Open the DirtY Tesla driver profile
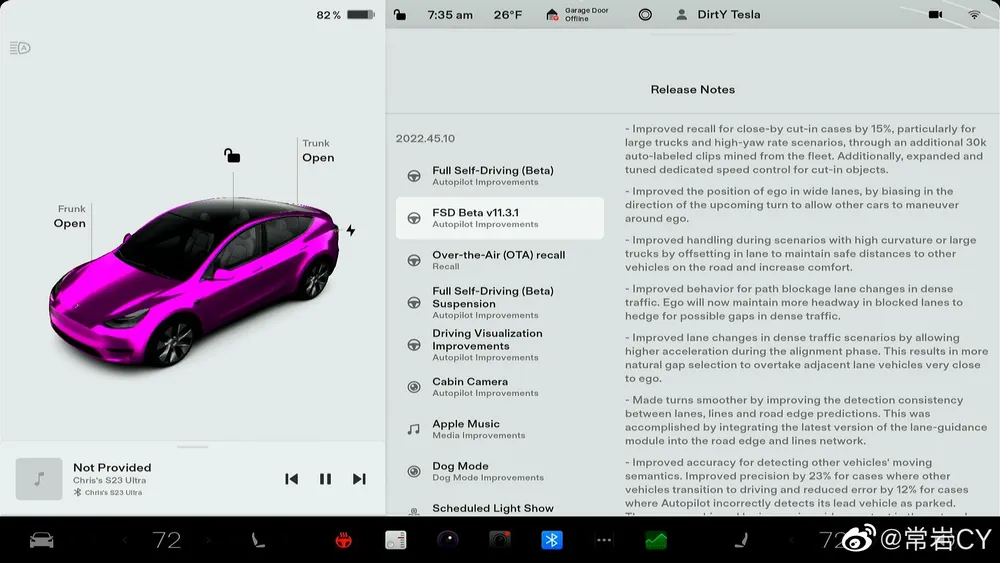Image resolution: width=1000 pixels, height=563 pixels. [x=718, y=15]
